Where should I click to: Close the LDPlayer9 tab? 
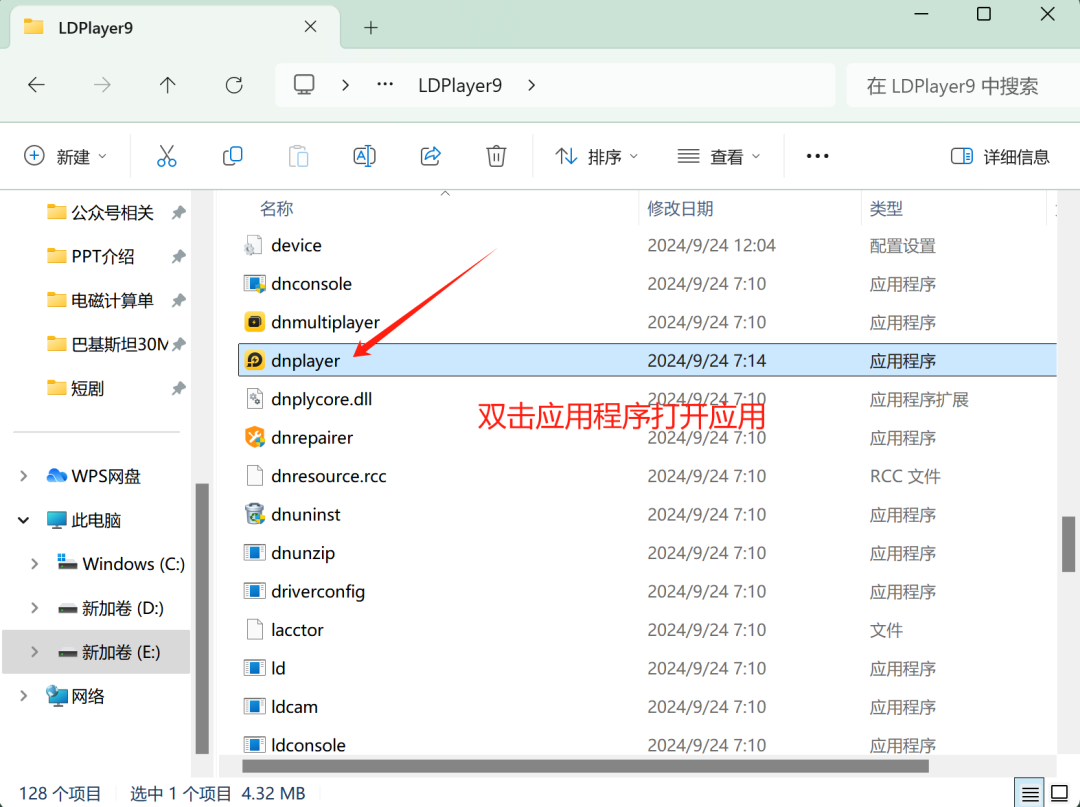click(311, 27)
